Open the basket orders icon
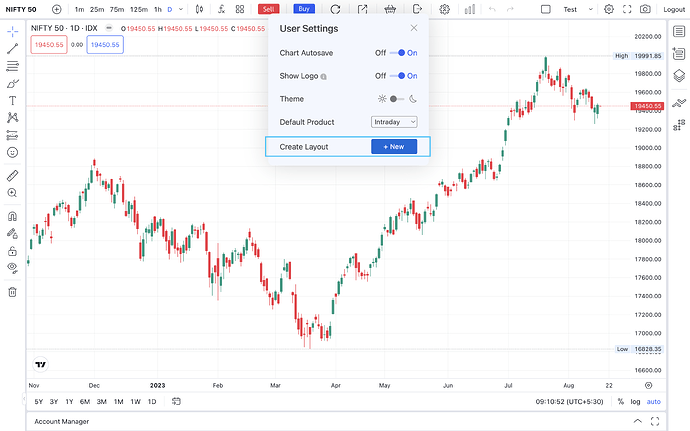Screen dimensions: 690x431 390,9
